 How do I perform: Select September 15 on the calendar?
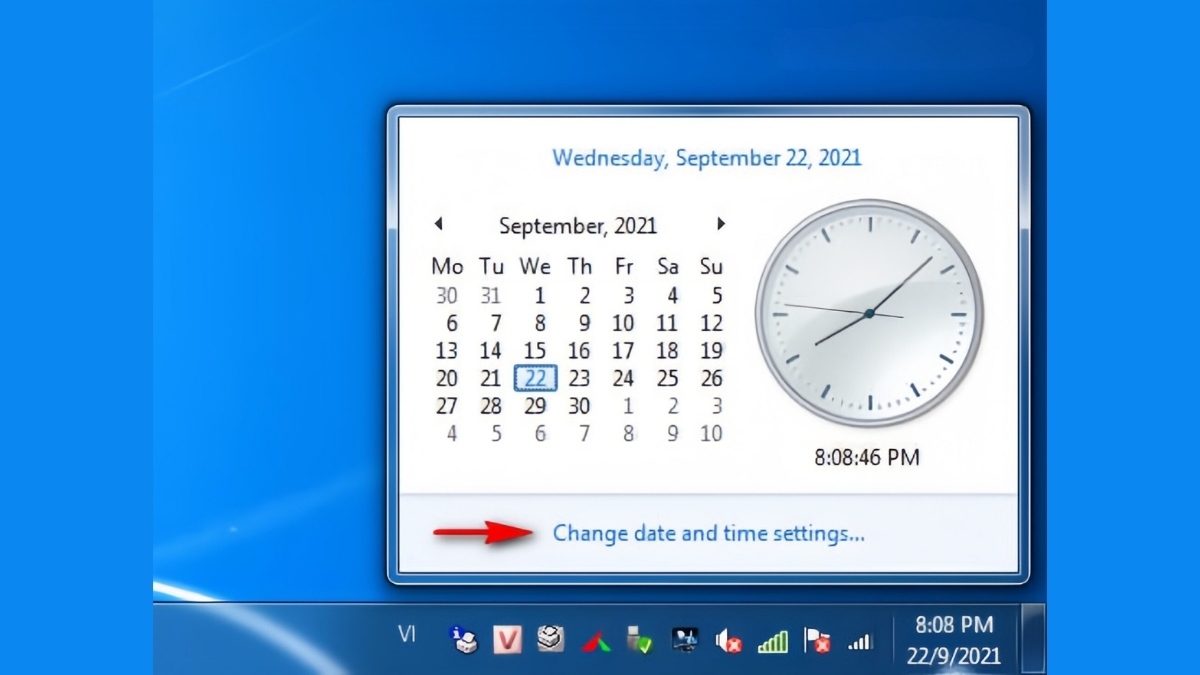coord(535,351)
